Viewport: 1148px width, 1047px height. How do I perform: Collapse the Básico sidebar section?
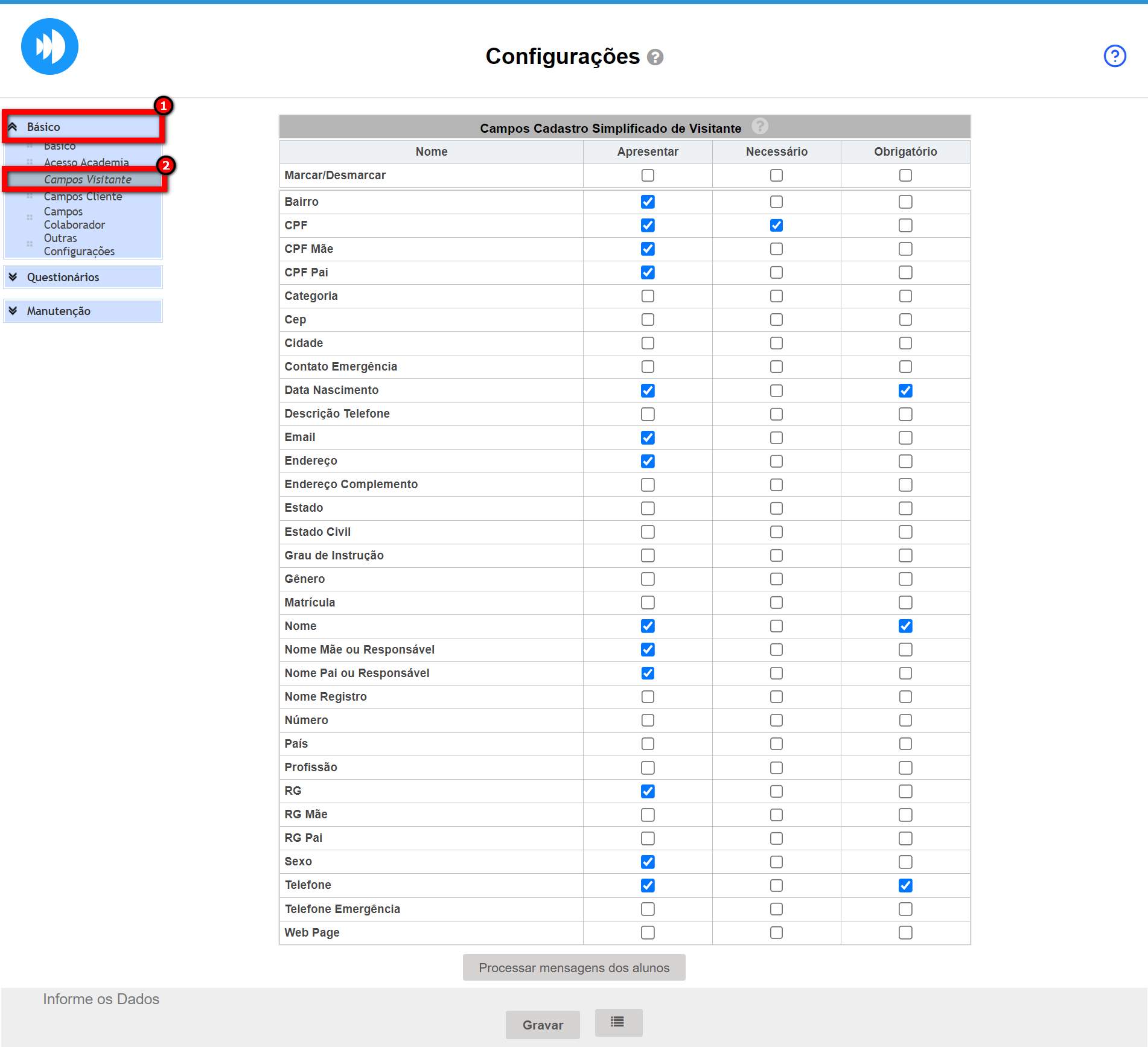pyautogui.click(x=13, y=127)
